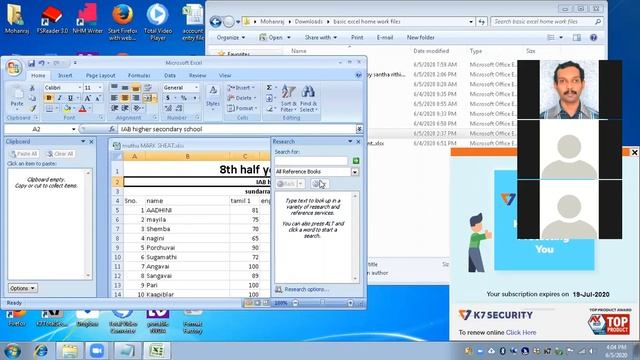The width and height of the screenshot is (640, 360).
Task: Switch to the Review tab
Action: (x=198, y=76)
